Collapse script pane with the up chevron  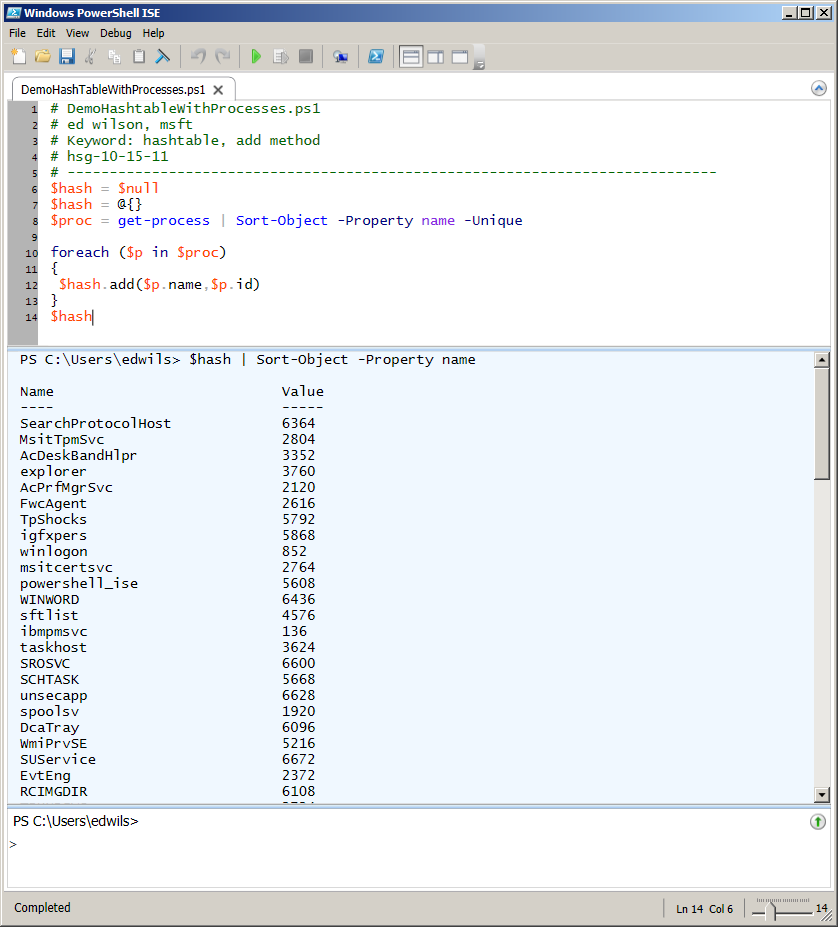818,89
